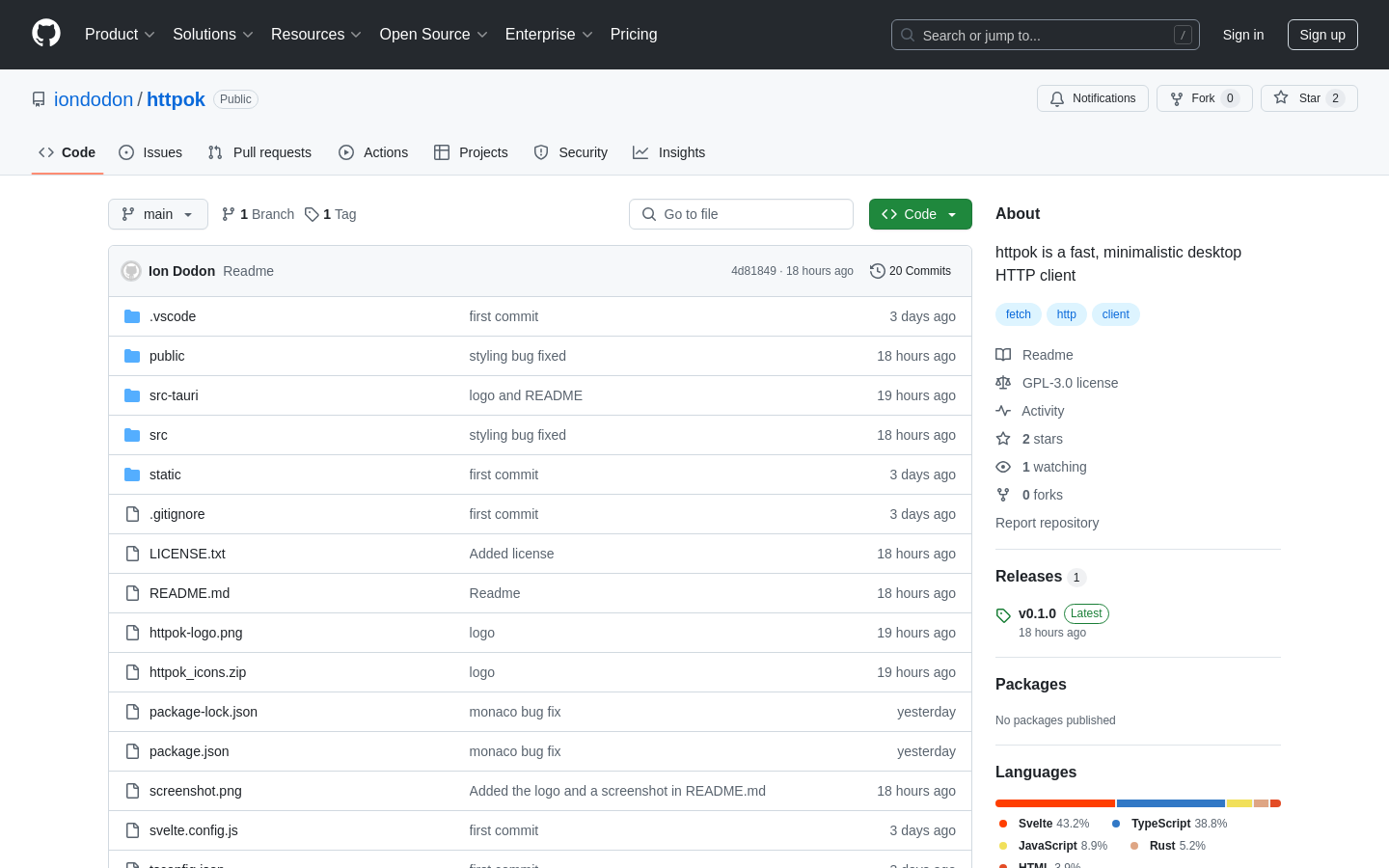Click the httpok-logo.png file icon

[132, 633]
